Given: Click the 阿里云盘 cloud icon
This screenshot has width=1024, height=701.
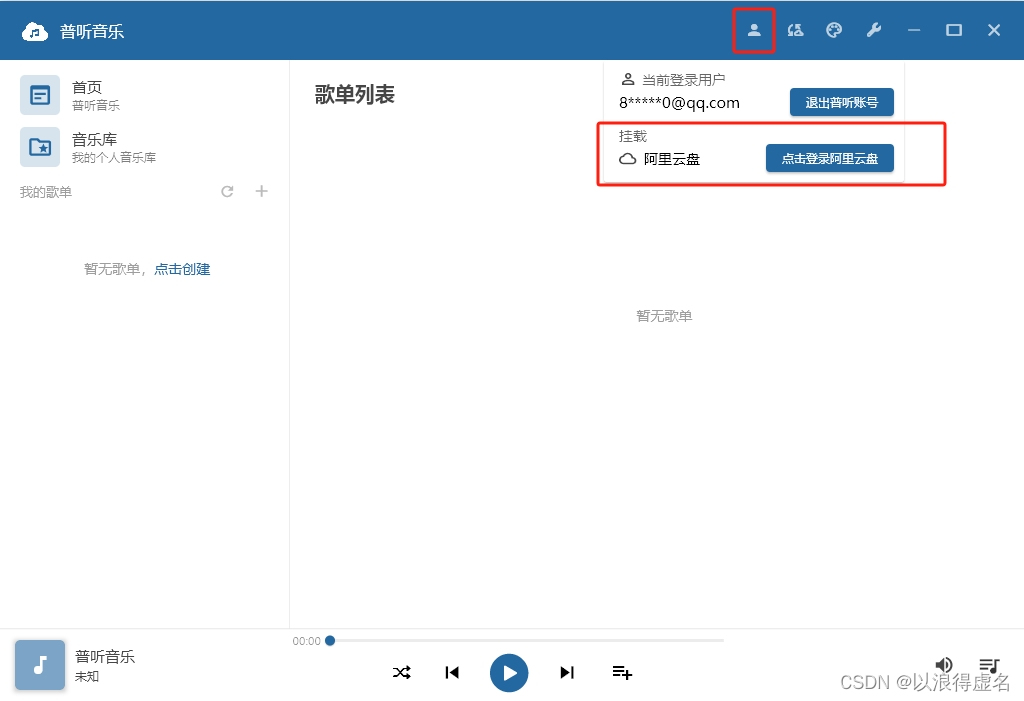Looking at the screenshot, I should point(628,159).
